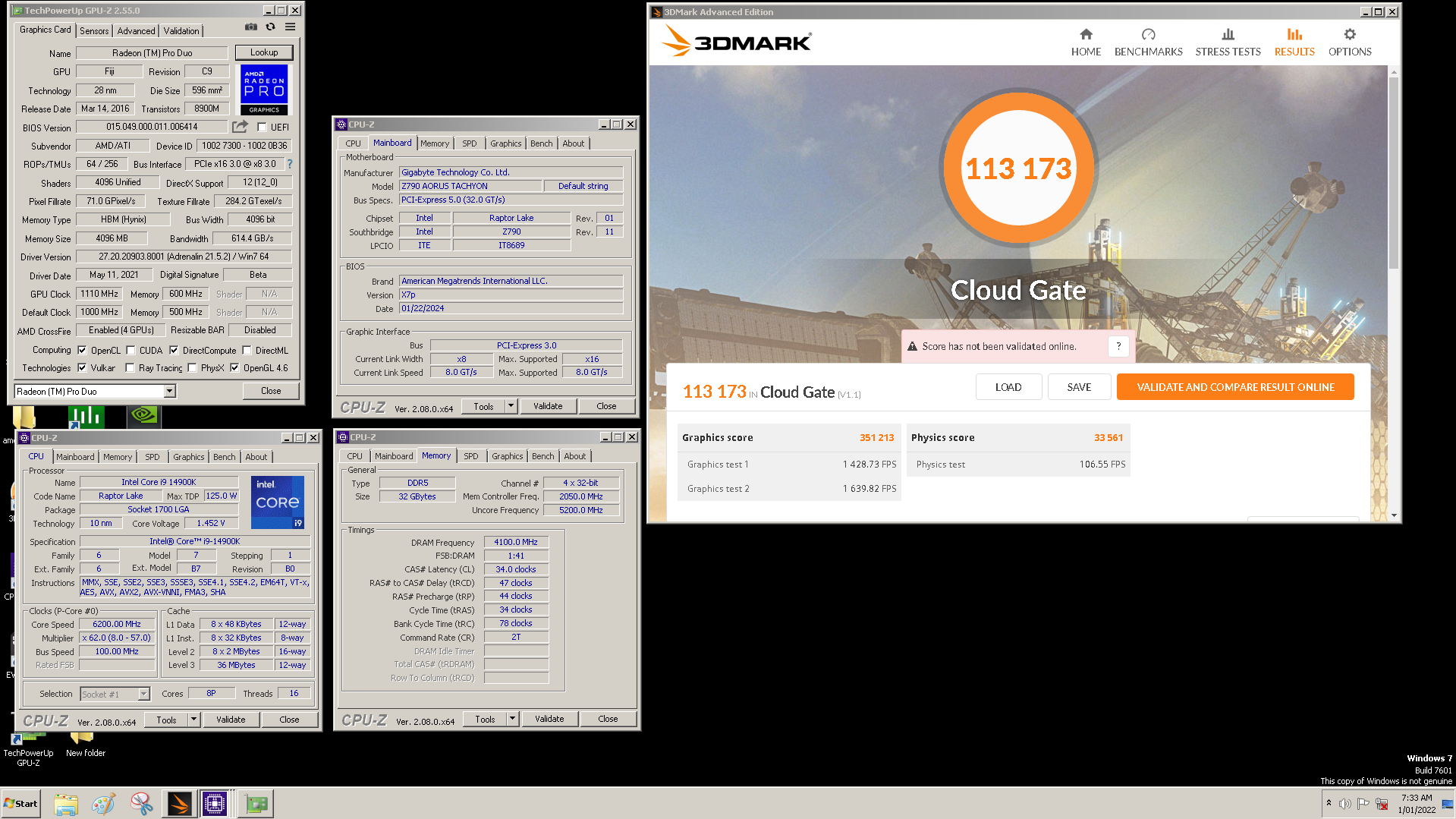1456x819 pixels.
Task: Click the GPU-Z refresh icon
Action: [270, 27]
